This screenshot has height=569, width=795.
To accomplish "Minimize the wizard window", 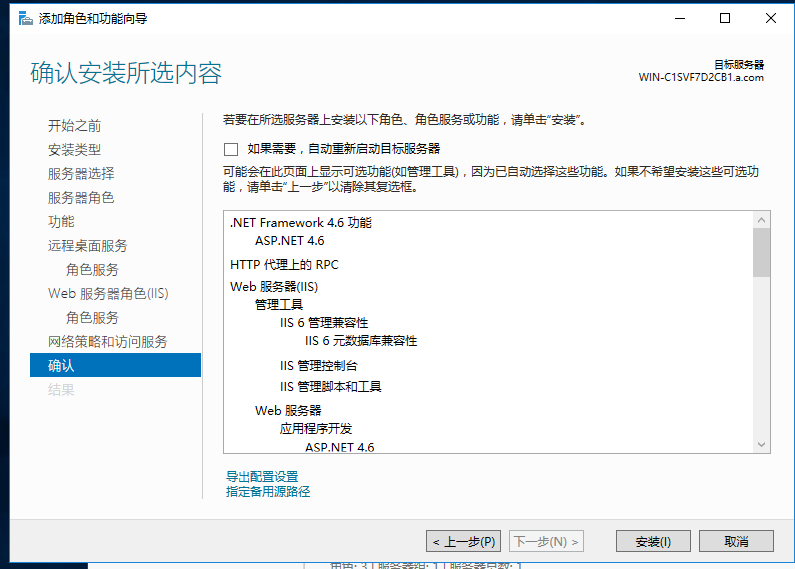I will click(x=680, y=19).
